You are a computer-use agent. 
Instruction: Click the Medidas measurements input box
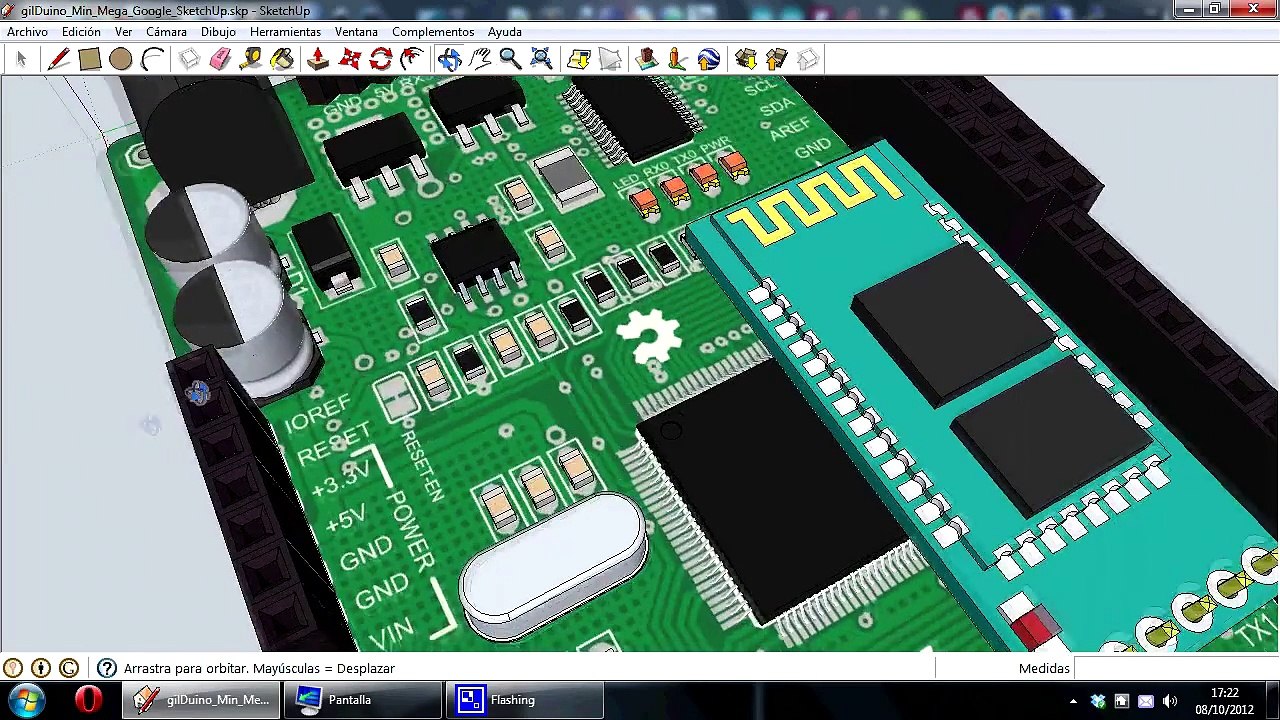tap(1176, 668)
